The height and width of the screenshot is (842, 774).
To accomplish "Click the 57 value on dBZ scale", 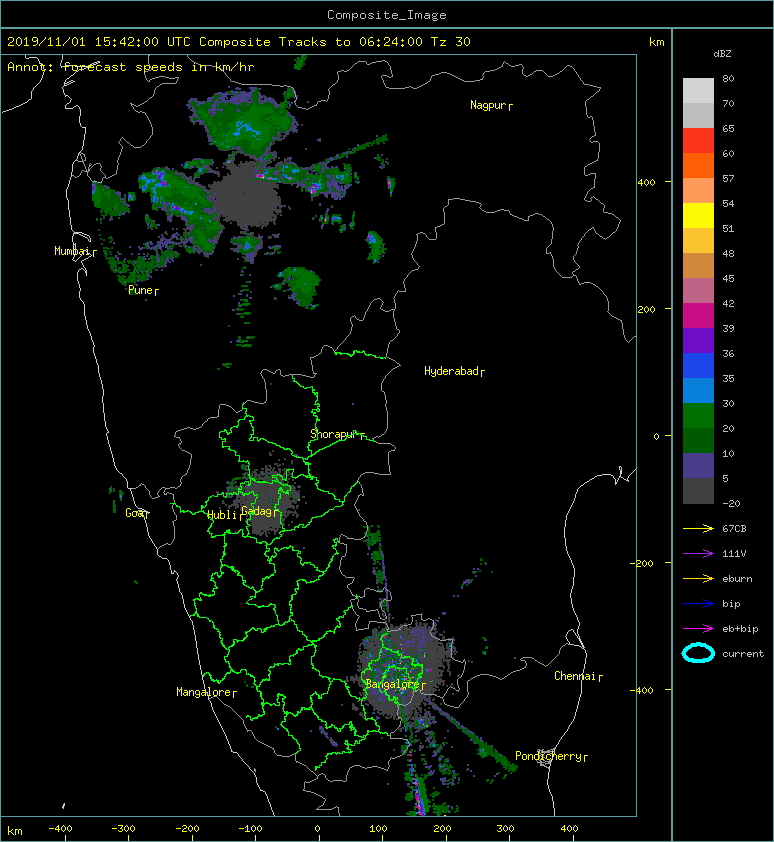I will (728, 178).
